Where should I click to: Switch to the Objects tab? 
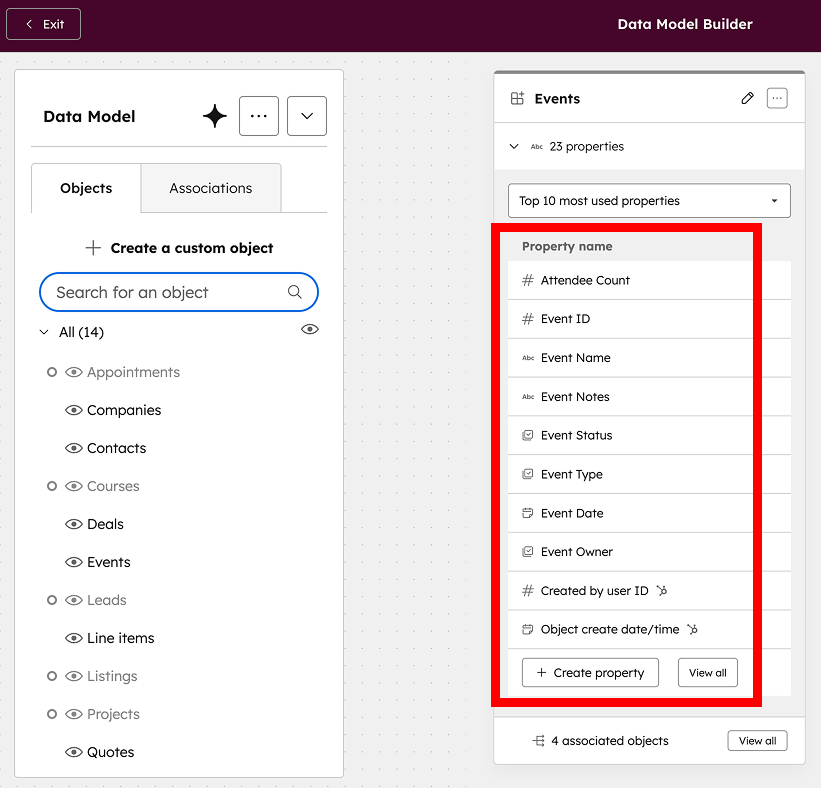86,188
